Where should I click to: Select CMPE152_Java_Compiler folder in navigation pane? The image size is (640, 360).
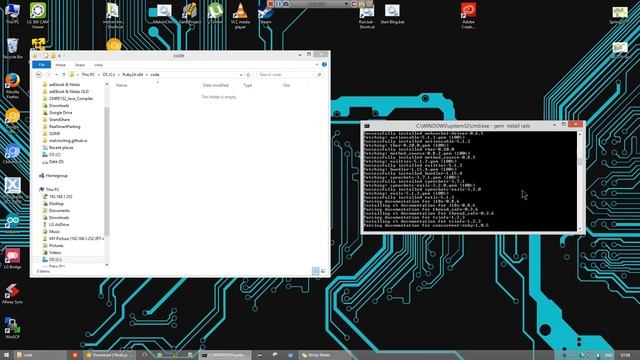pyautogui.click(x=71, y=98)
